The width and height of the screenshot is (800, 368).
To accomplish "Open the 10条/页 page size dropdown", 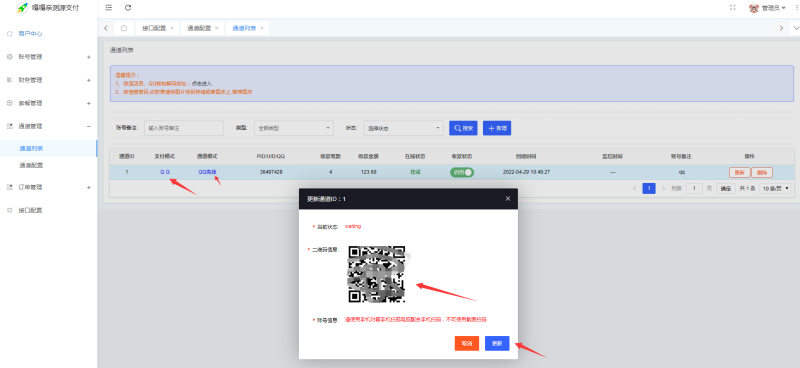I will [x=776, y=188].
